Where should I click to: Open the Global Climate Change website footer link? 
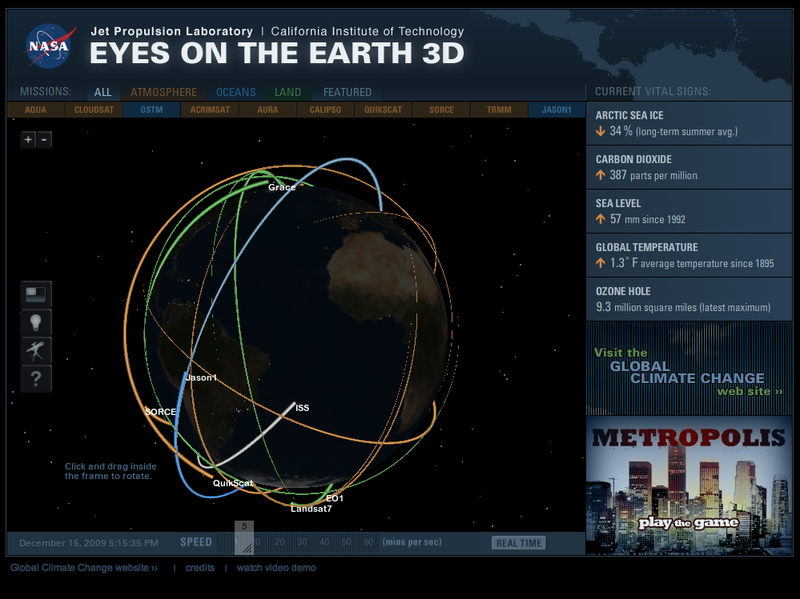click(84, 568)
